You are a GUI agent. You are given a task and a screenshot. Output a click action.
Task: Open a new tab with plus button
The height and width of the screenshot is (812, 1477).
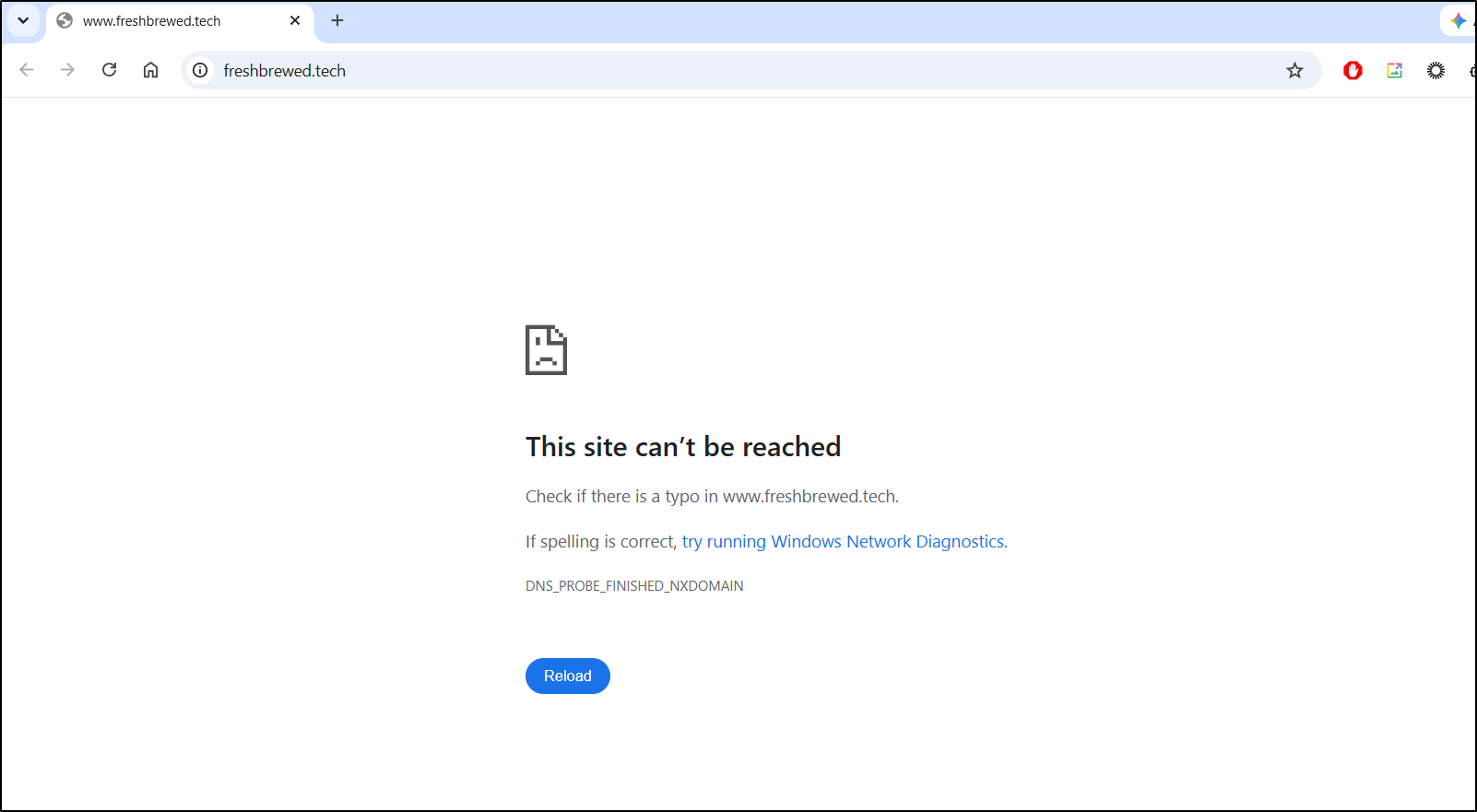click(337, 20)
